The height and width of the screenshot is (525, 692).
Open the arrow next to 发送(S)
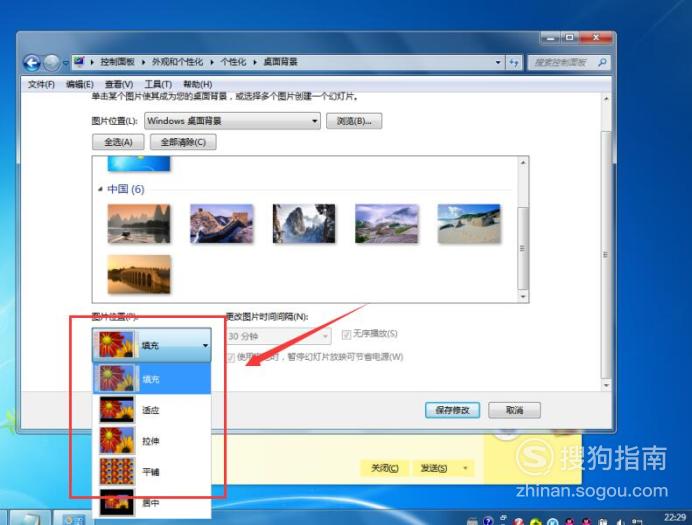coord(465,468)
